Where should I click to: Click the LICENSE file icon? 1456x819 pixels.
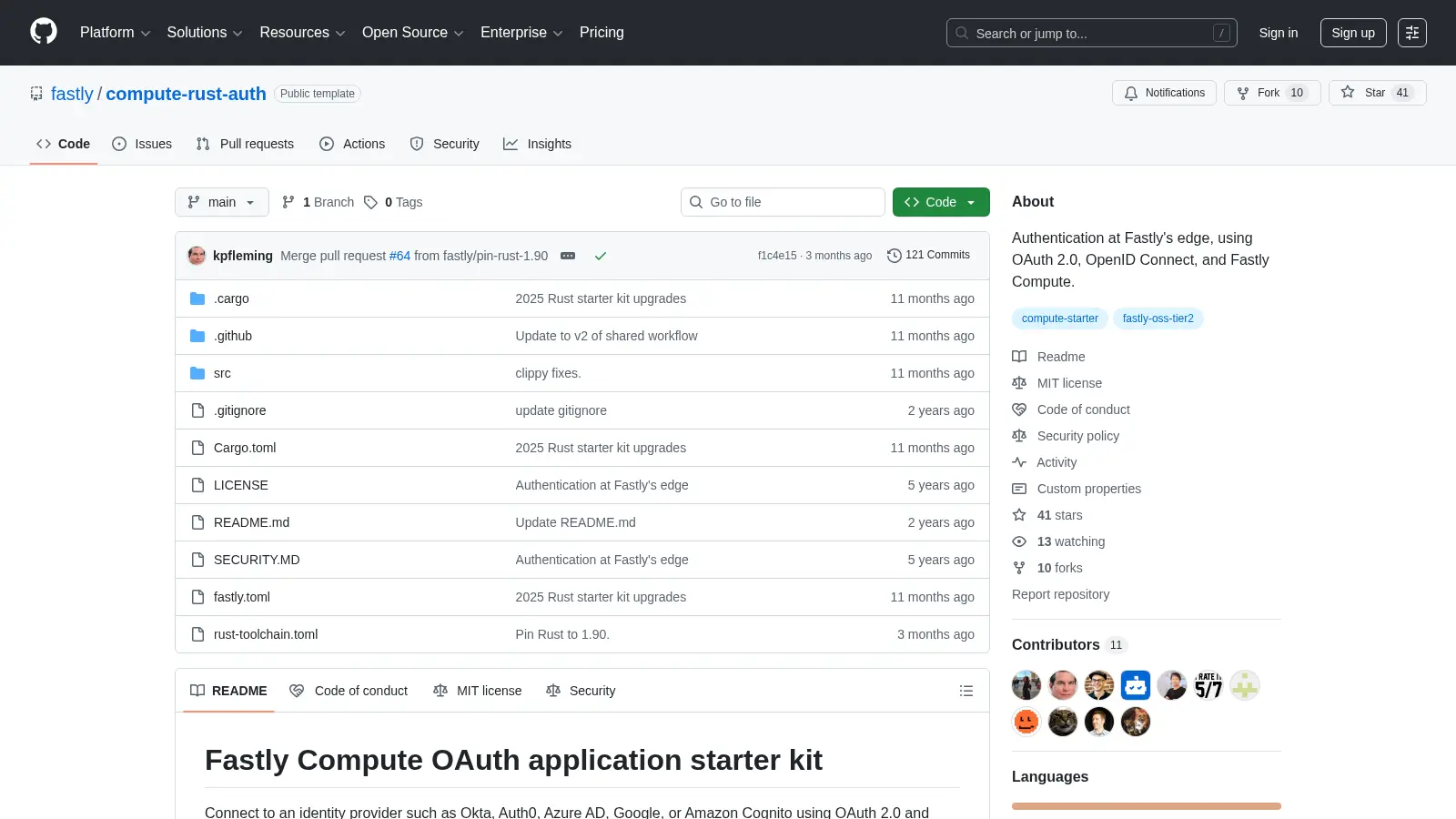(197, 485)
